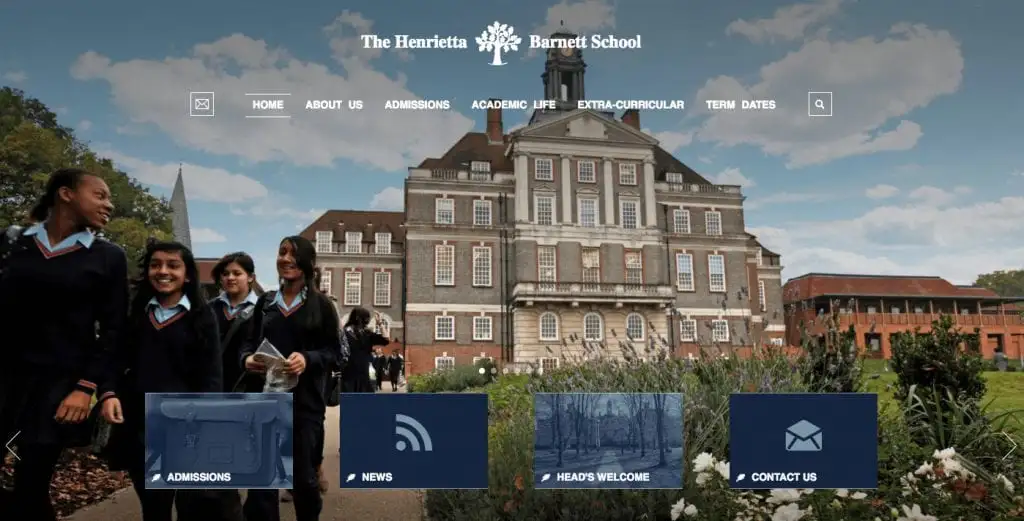Advance slideshow with right arrow
The height and width of the screenshot is (521, 1024).
[1010, 445]
